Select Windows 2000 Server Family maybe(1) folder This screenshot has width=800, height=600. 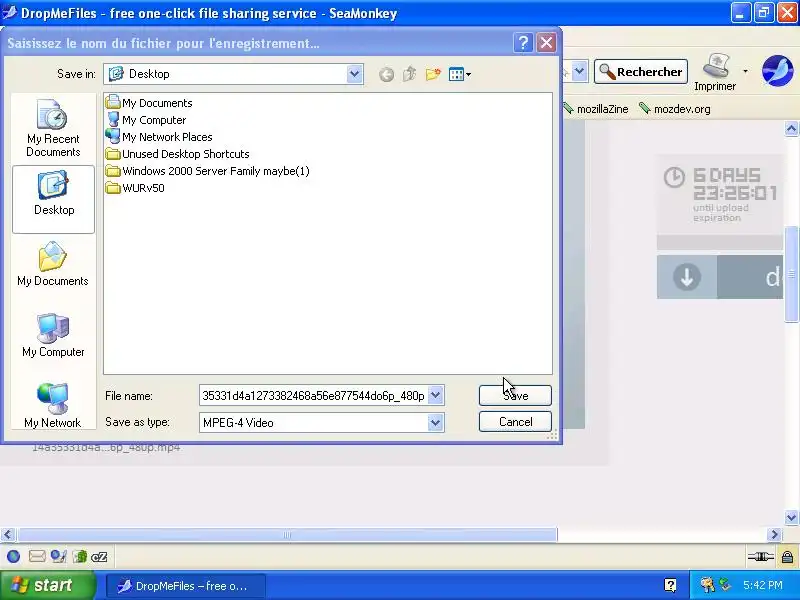click(x=208, y=171)
